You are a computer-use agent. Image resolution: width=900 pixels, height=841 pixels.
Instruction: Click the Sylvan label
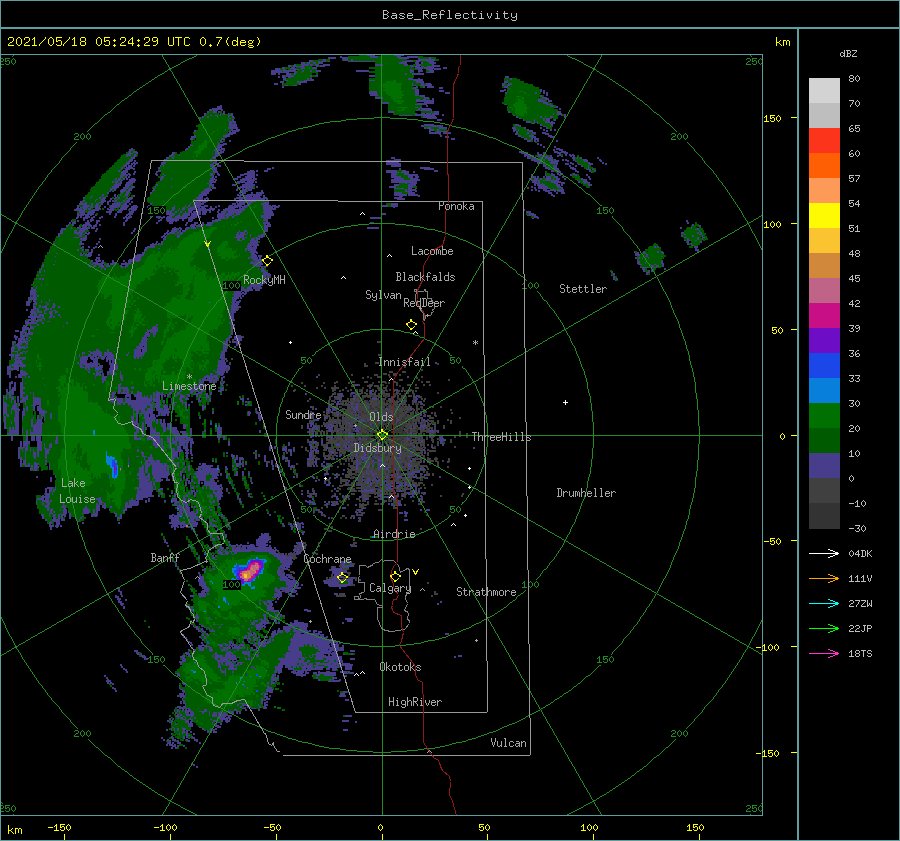pos(383,295)
